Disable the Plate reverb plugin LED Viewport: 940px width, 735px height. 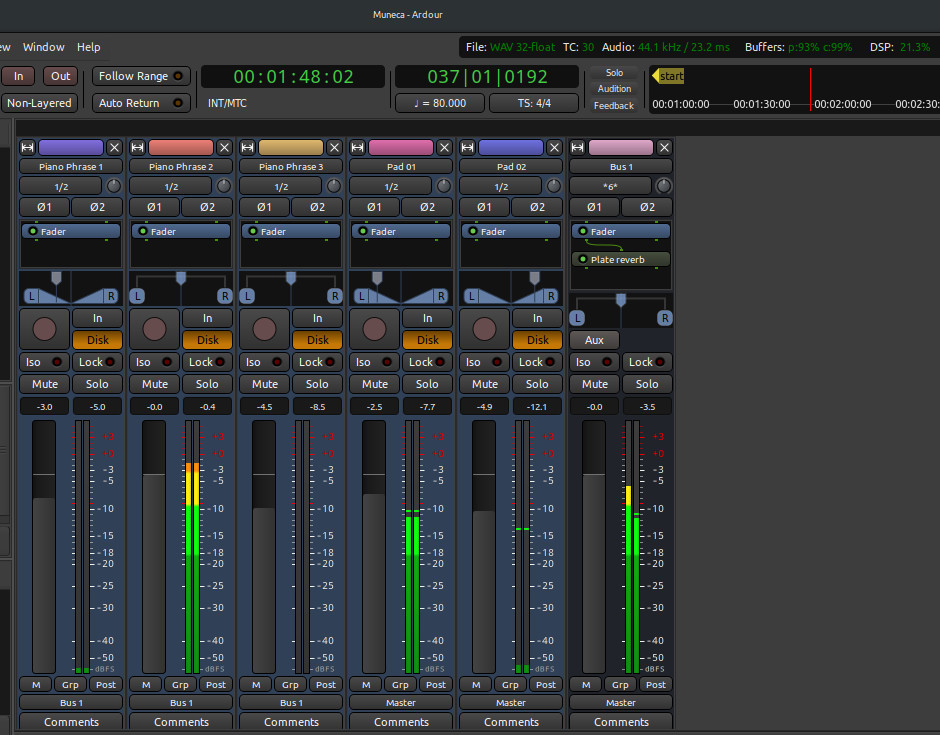pyautogui.click(x=583, y=260)
